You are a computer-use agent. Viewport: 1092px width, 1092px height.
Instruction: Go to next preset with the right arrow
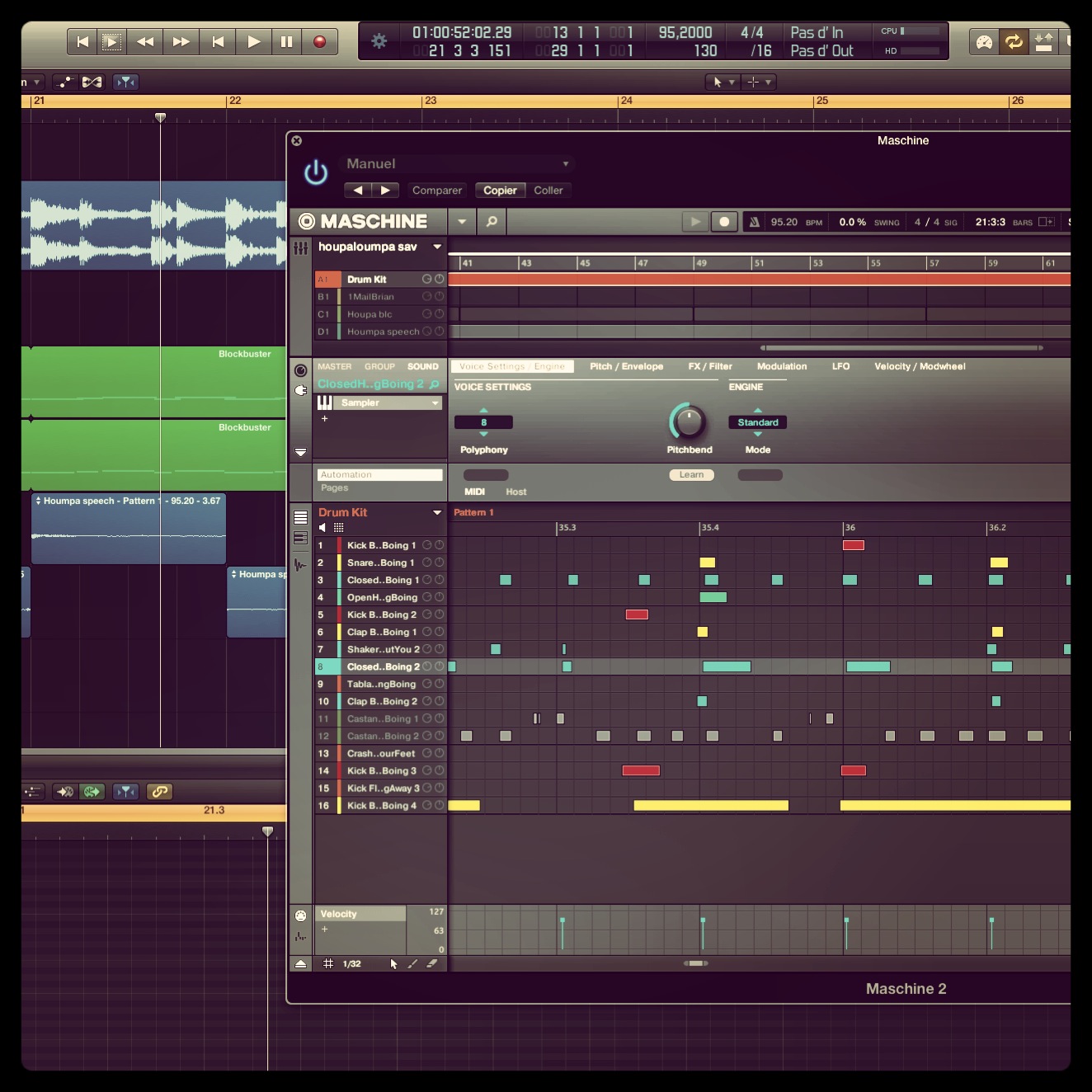385,191
